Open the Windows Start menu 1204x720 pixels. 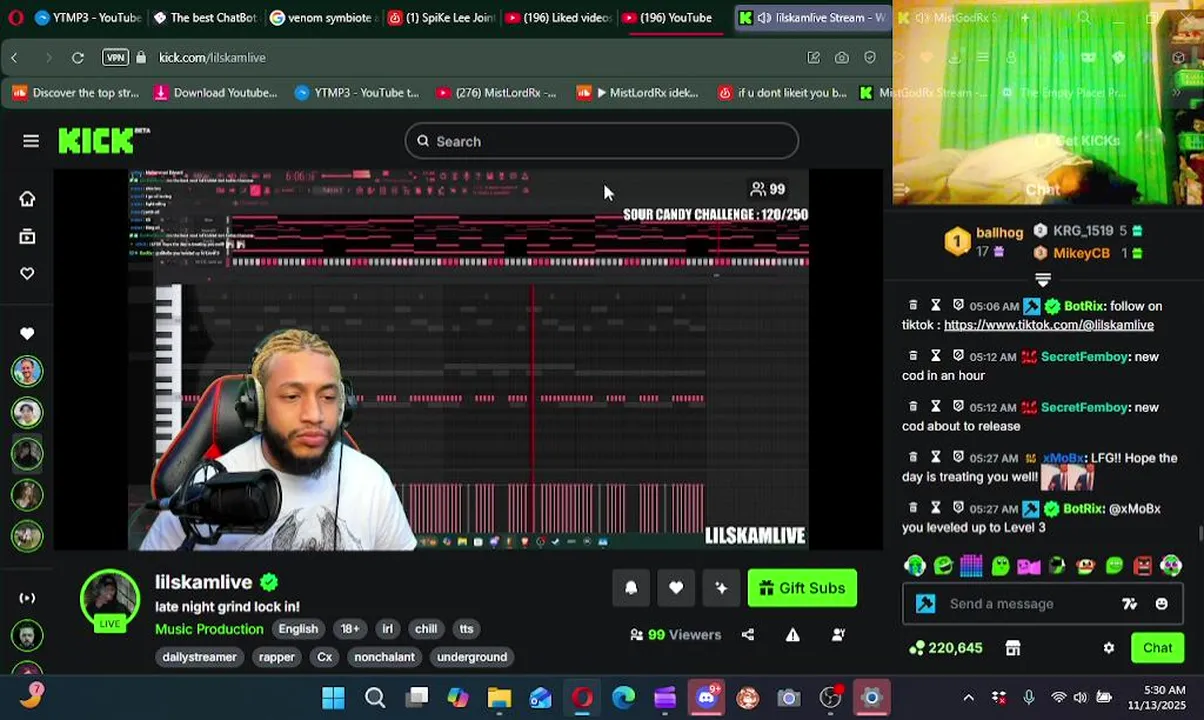coord(333,698)
